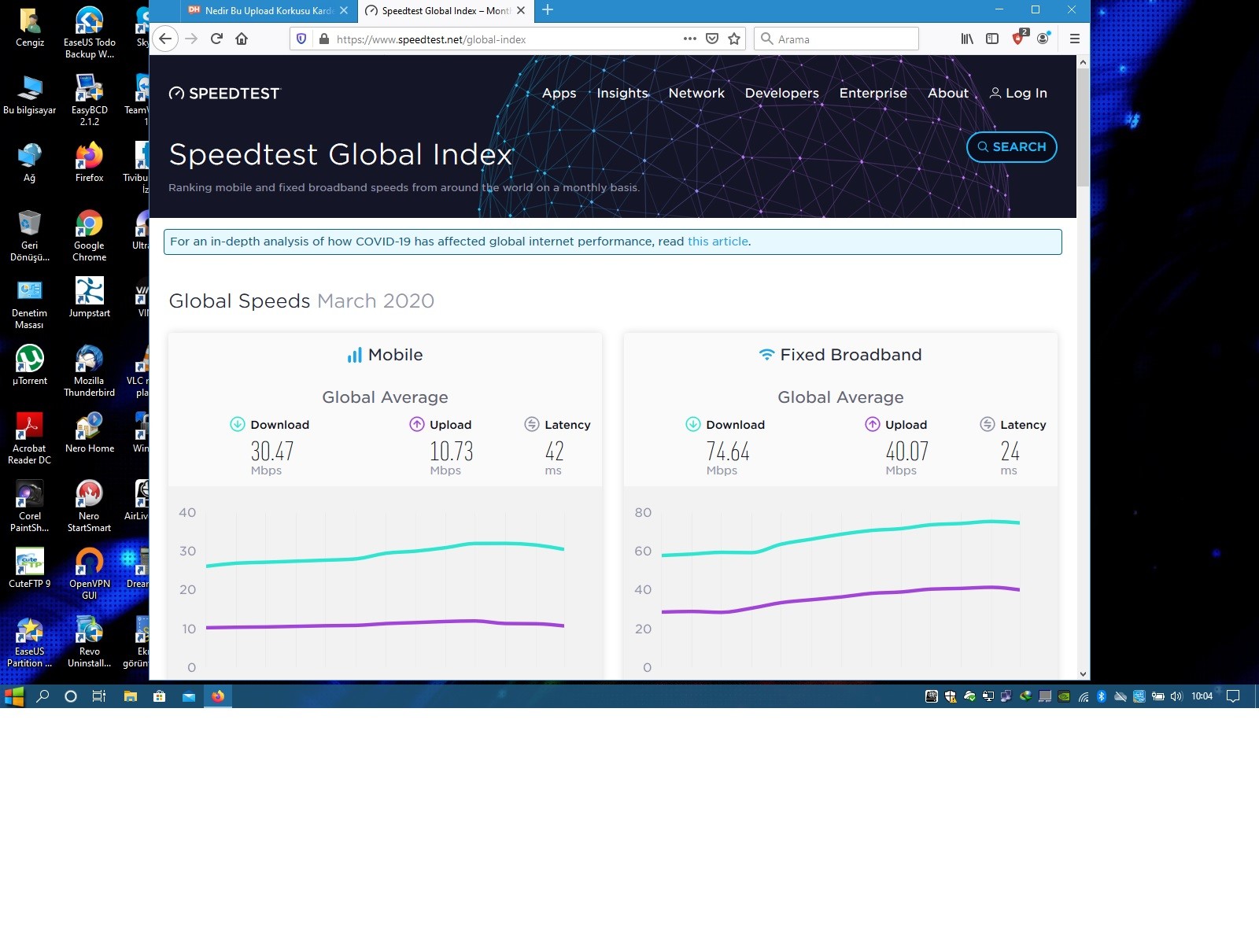Click the Mobile Latency icon
1259x952 pixels.
[532, 424]
